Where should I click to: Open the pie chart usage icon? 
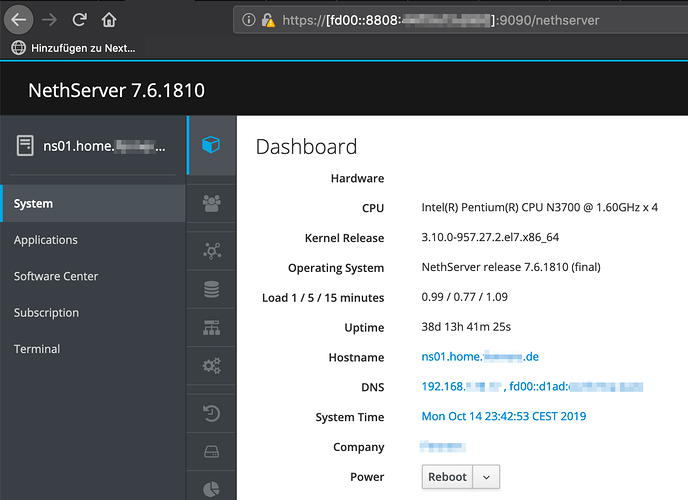tap(211, 488)
